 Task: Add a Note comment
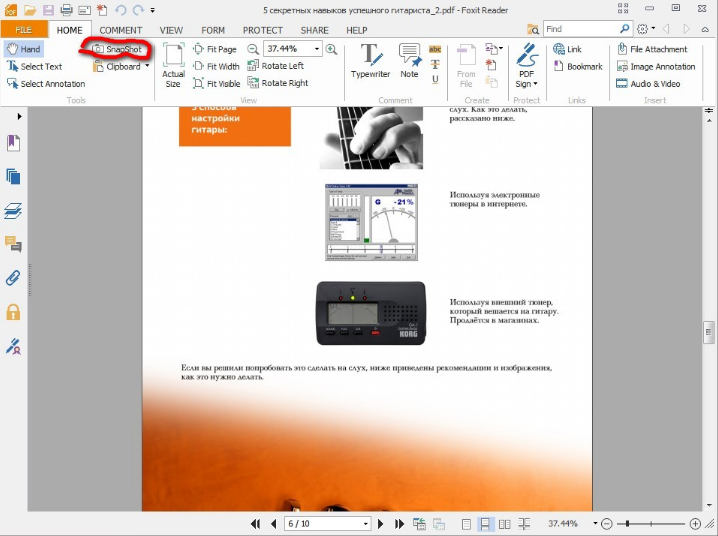click(409, 61)
